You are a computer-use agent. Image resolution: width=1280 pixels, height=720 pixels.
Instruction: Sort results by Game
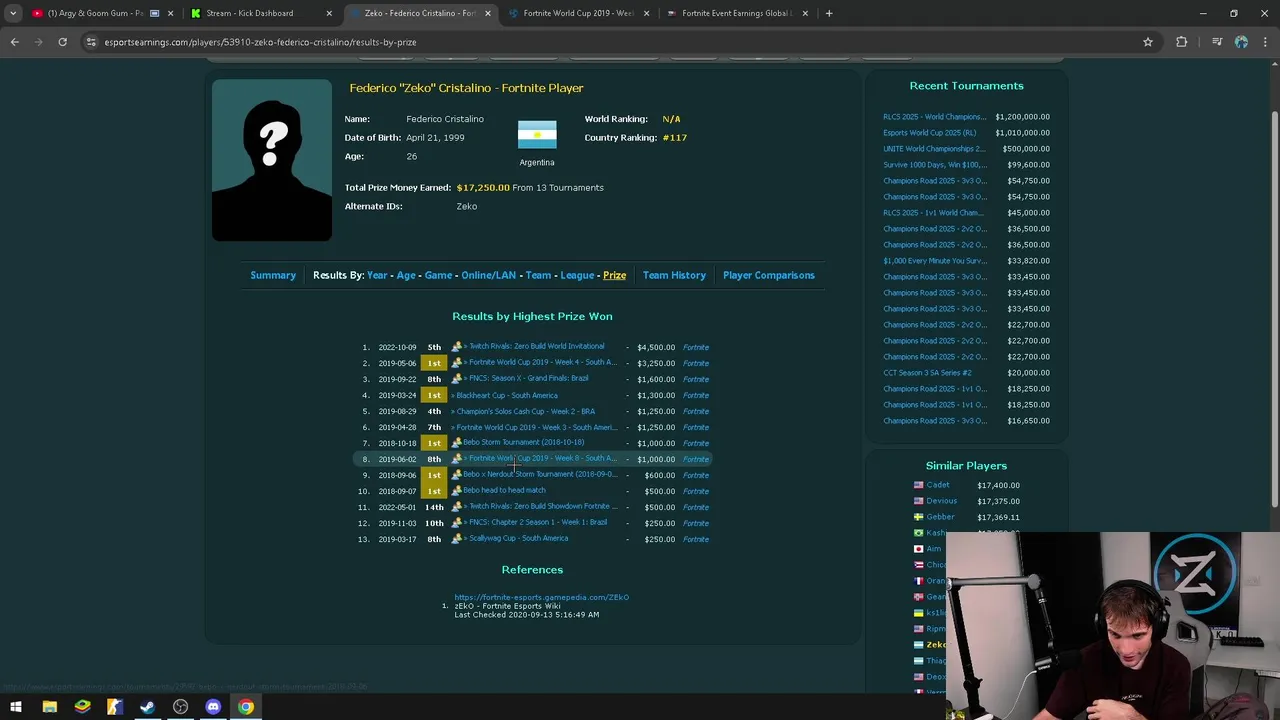[x=438, y=275]
